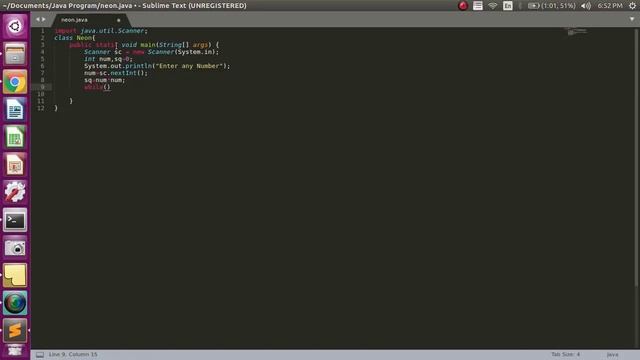The image size is (640, 360).
Task: Open sound volume indicator menu
Action: [586, 6]
